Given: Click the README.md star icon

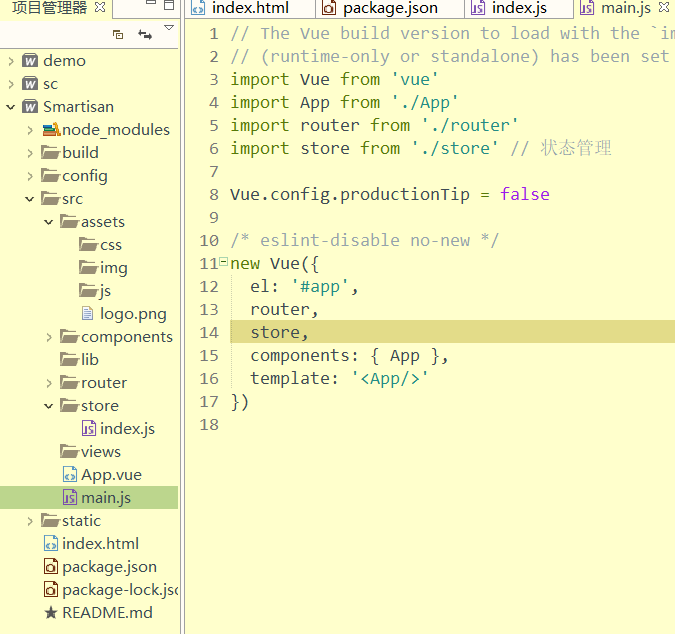Looking at the screenshot, I should pyautogui.click(x=51, y=613).
